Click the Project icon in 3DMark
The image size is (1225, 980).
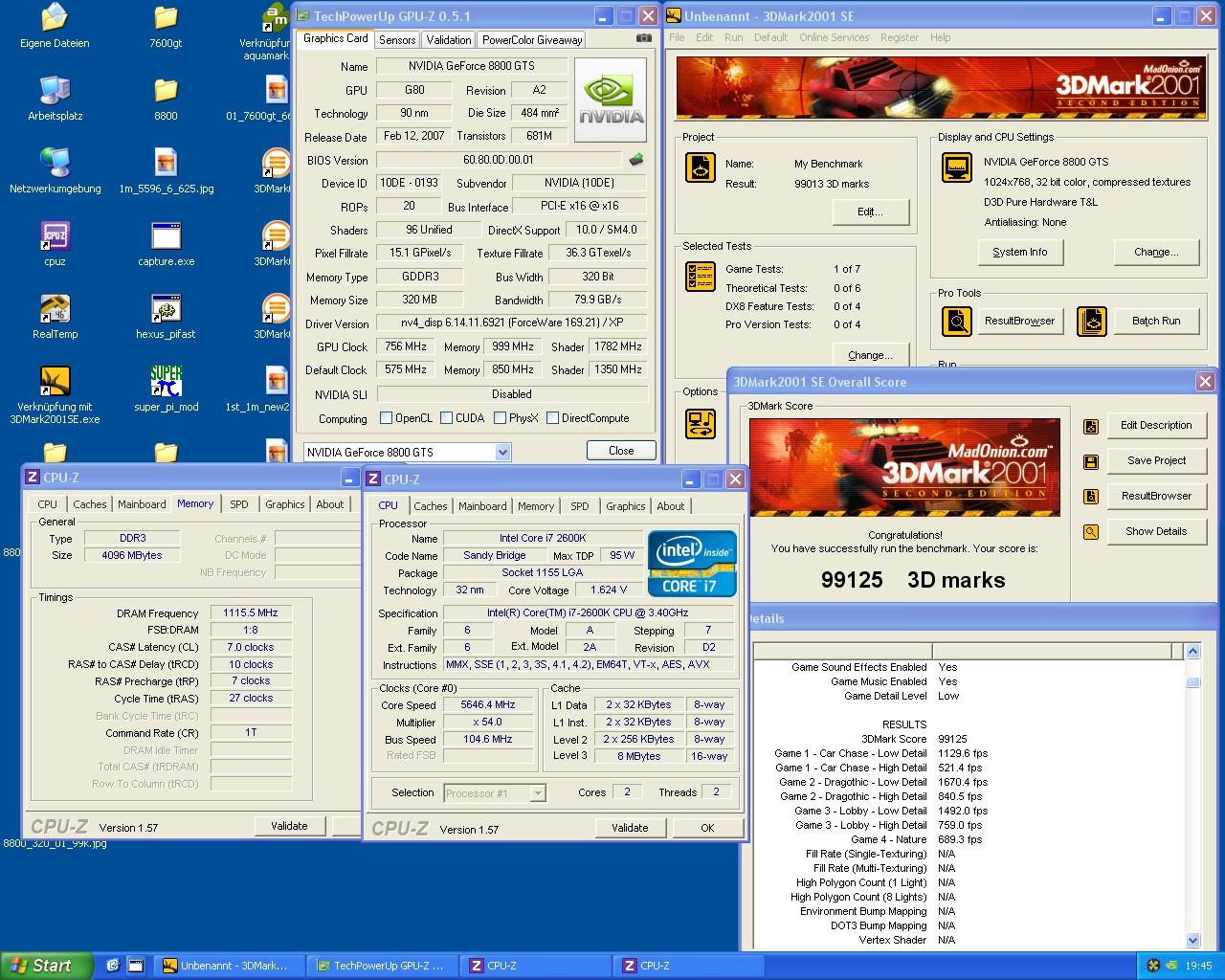[x=701, y=167]
